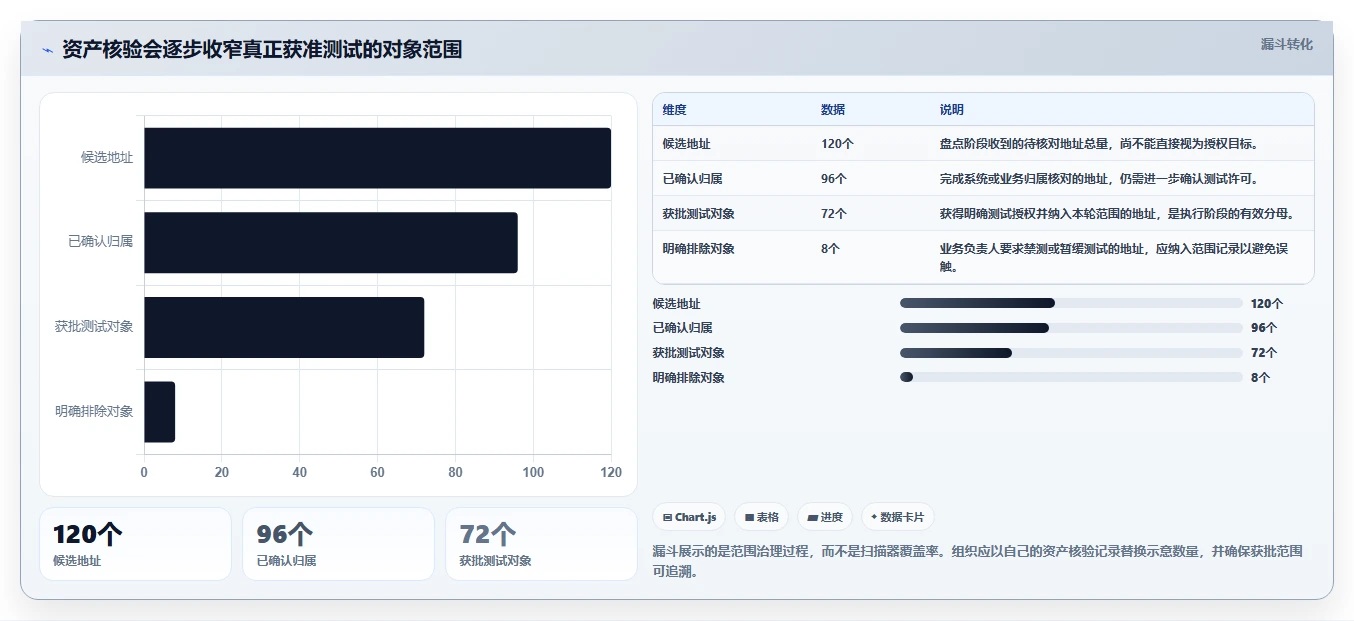Click the lightning icon beside the title

(x=47, y=50)
